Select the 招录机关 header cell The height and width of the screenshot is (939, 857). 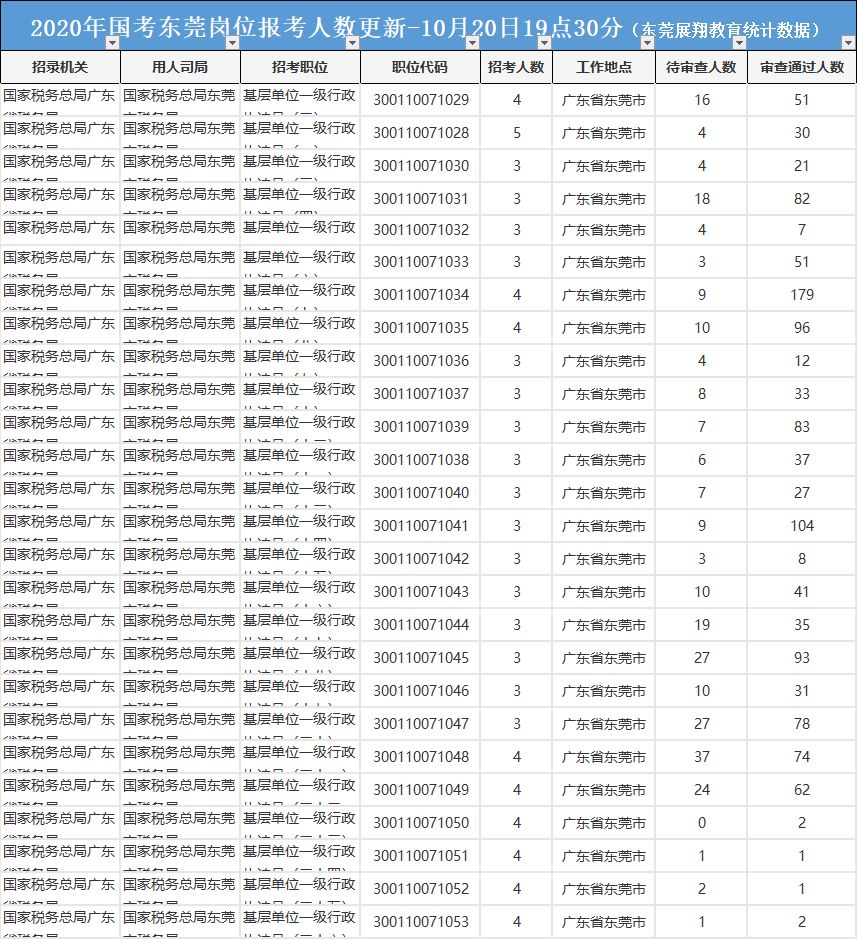pyautogui.click(x=60, y=67)
